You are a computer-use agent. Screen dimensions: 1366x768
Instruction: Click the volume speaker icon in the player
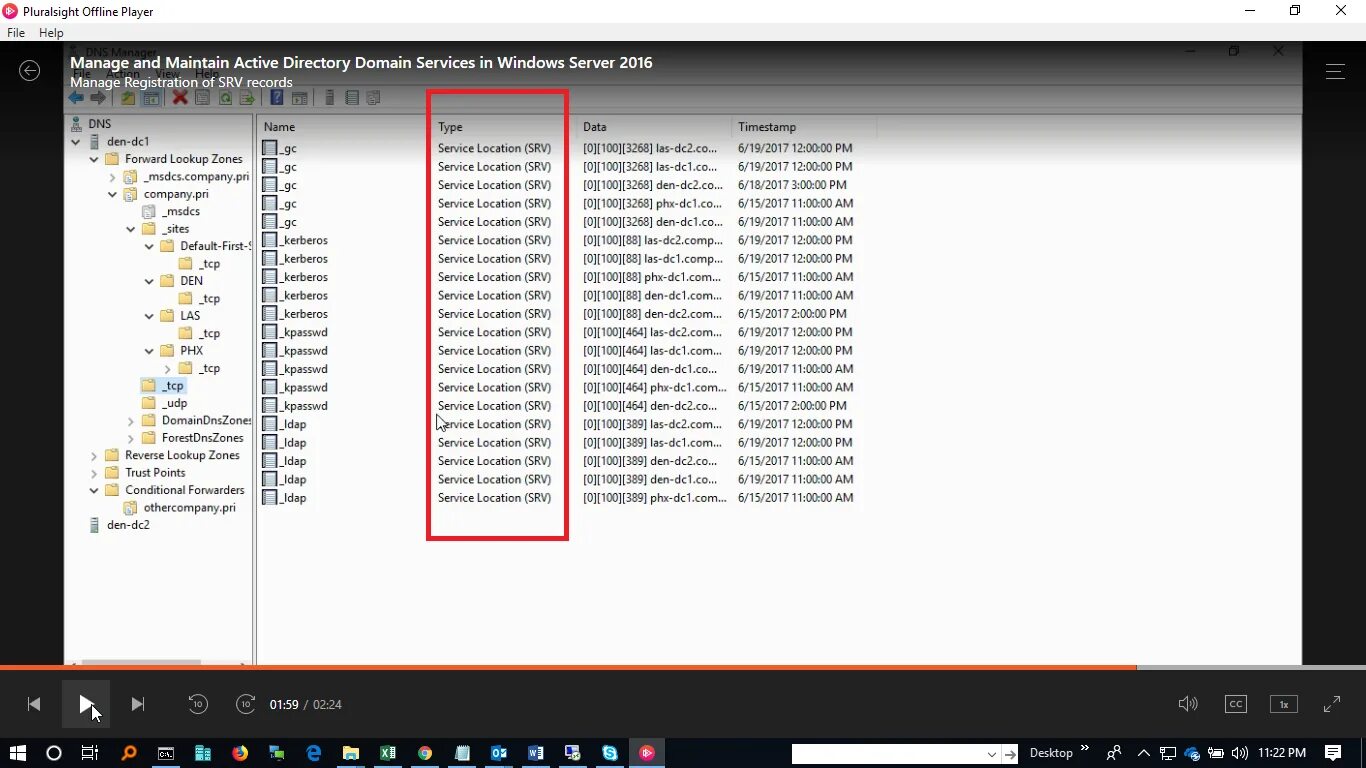point(1188,704)
